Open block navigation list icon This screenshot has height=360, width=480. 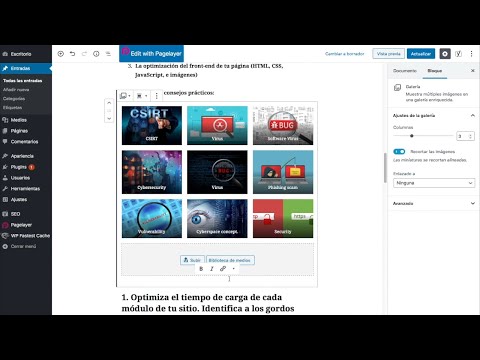(x=108, y=54)
